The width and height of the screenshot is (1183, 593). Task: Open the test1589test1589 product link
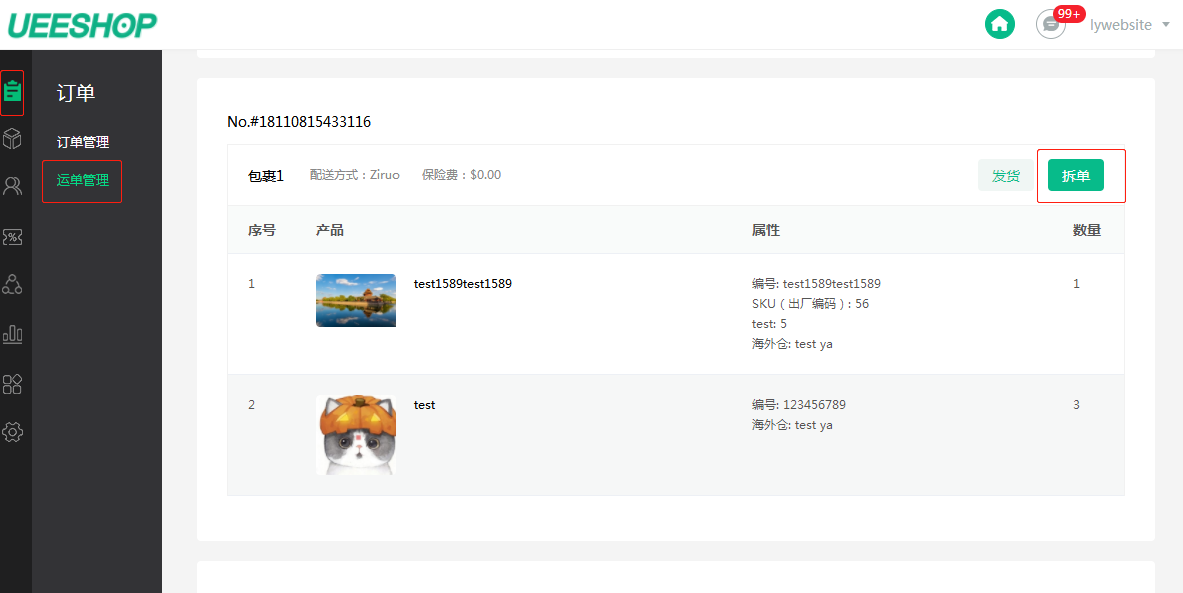coord(462,284)
